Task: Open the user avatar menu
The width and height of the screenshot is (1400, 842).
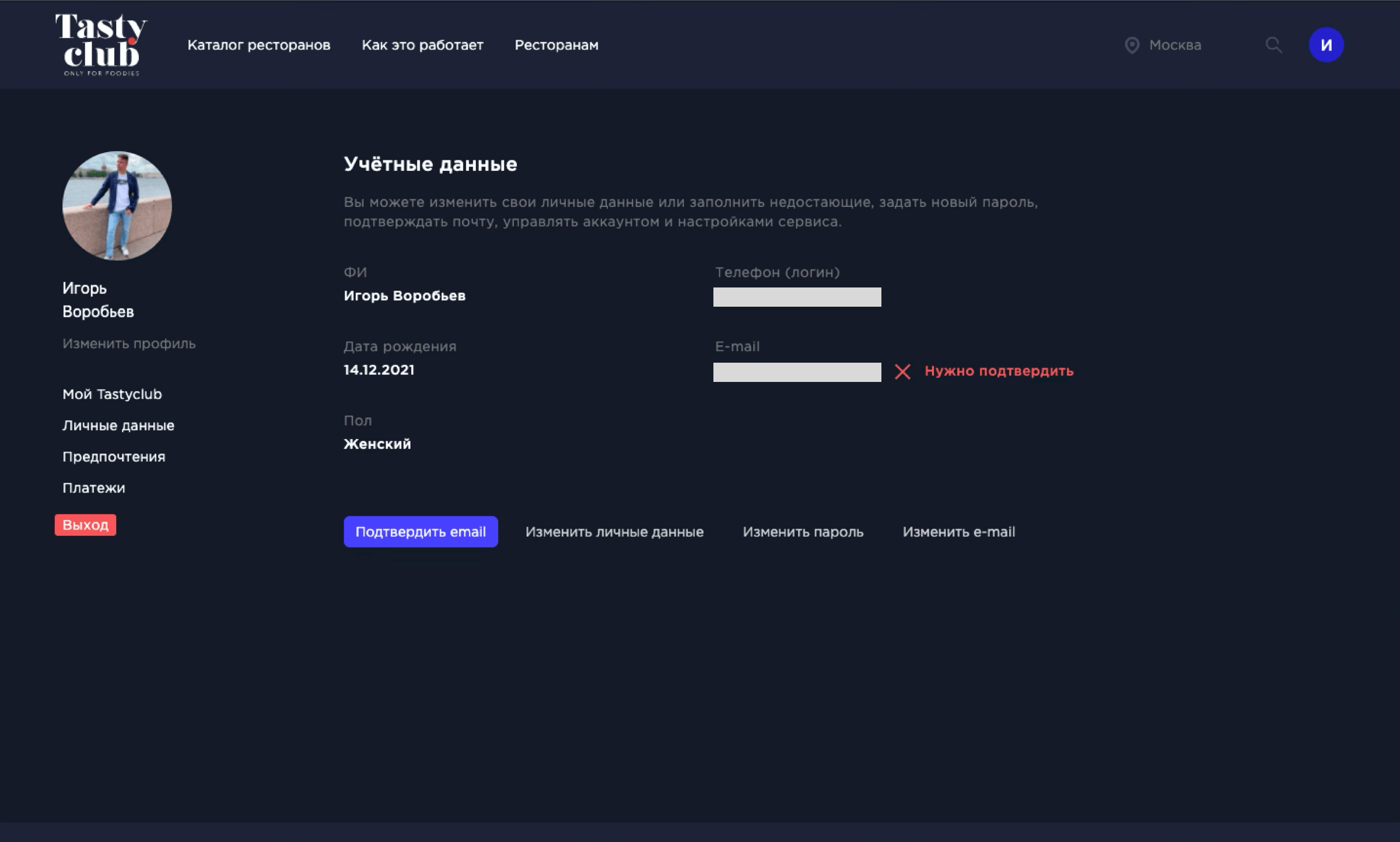Action: click(1326, 45)
